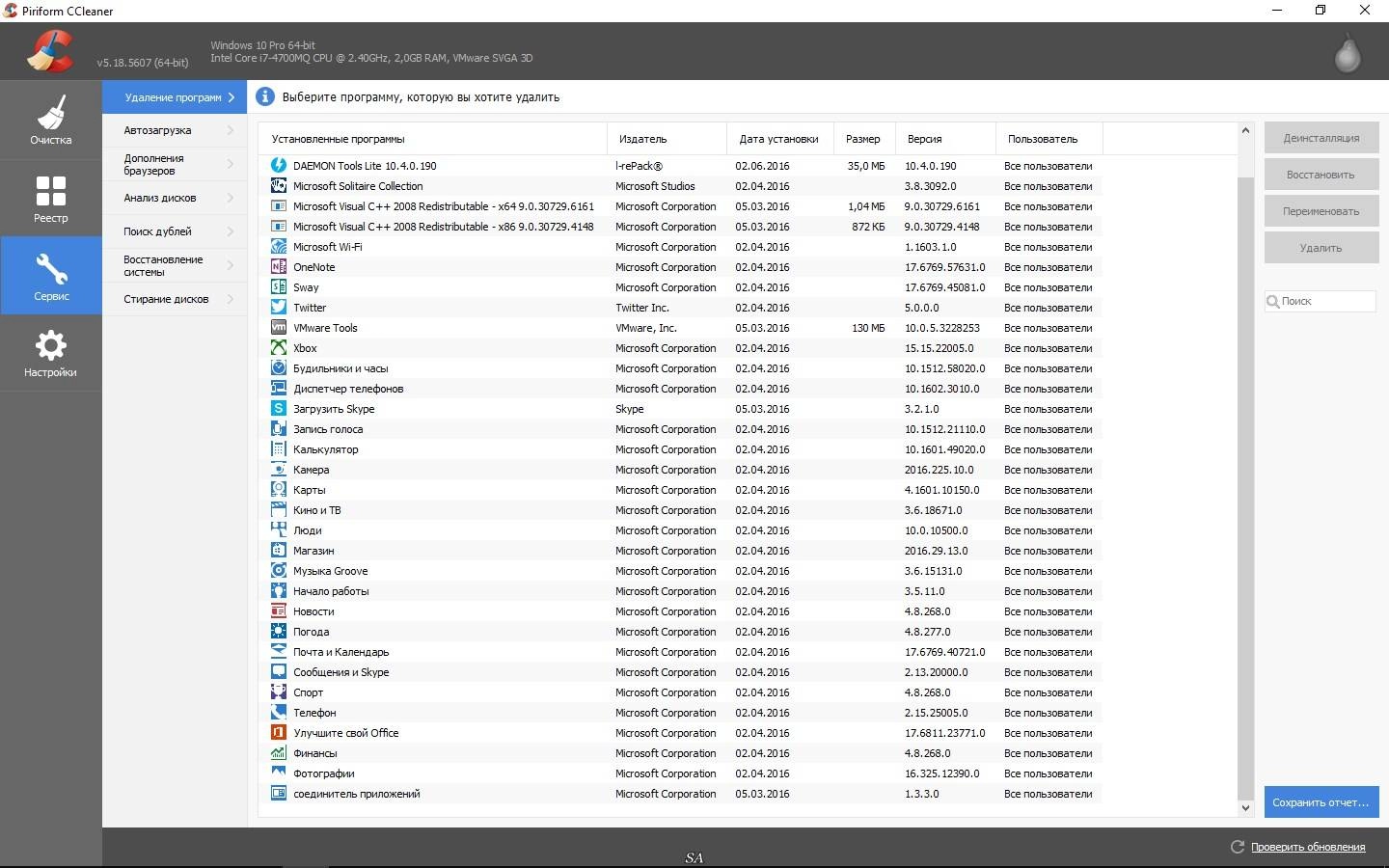The image size is (1389, 868).
Task: Click the Улучшите свой Office icon
Action: (x=279, y=733)
